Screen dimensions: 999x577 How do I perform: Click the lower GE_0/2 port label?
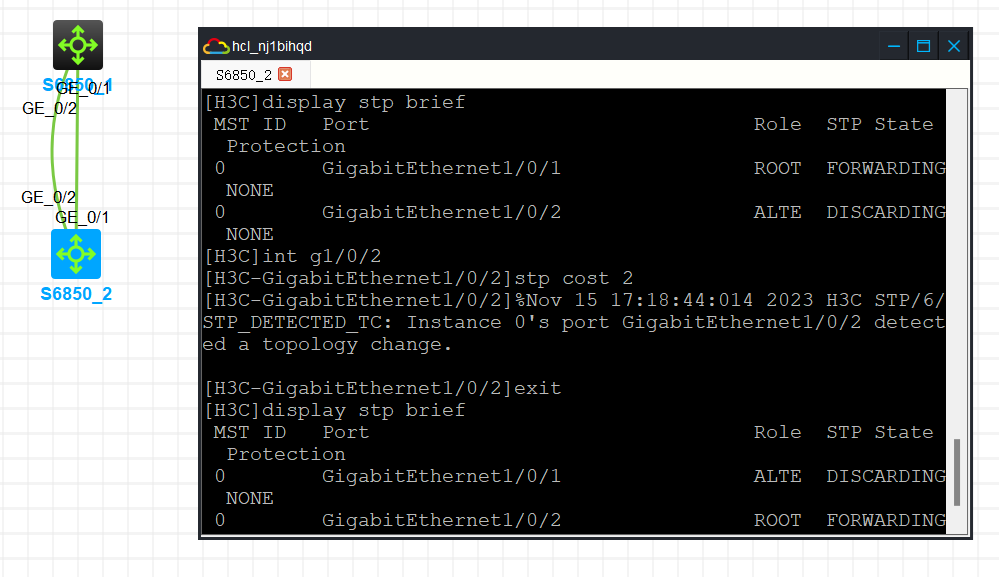49,197
